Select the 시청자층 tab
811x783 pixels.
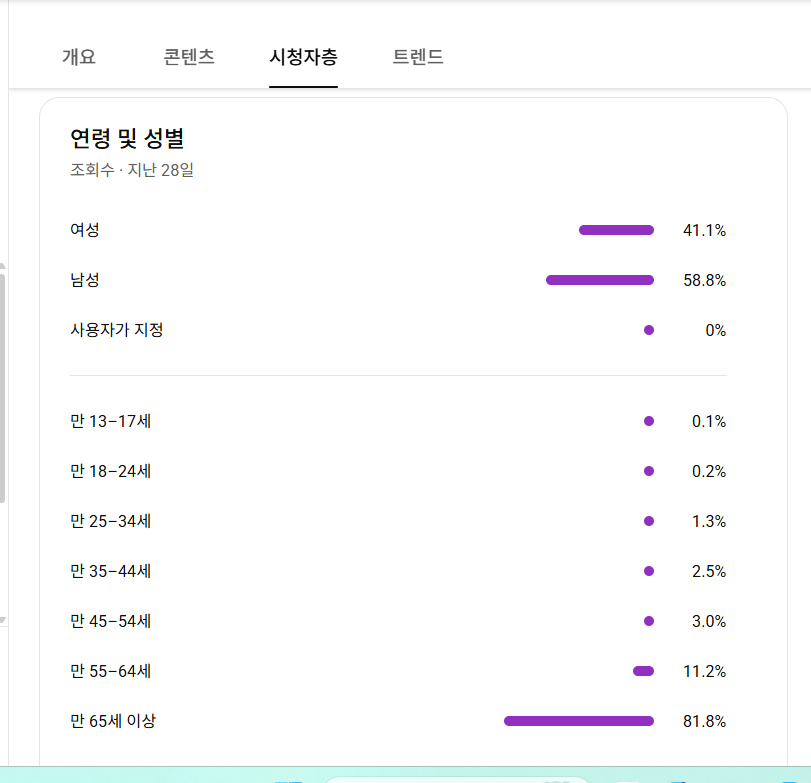[x=303, y=57]
